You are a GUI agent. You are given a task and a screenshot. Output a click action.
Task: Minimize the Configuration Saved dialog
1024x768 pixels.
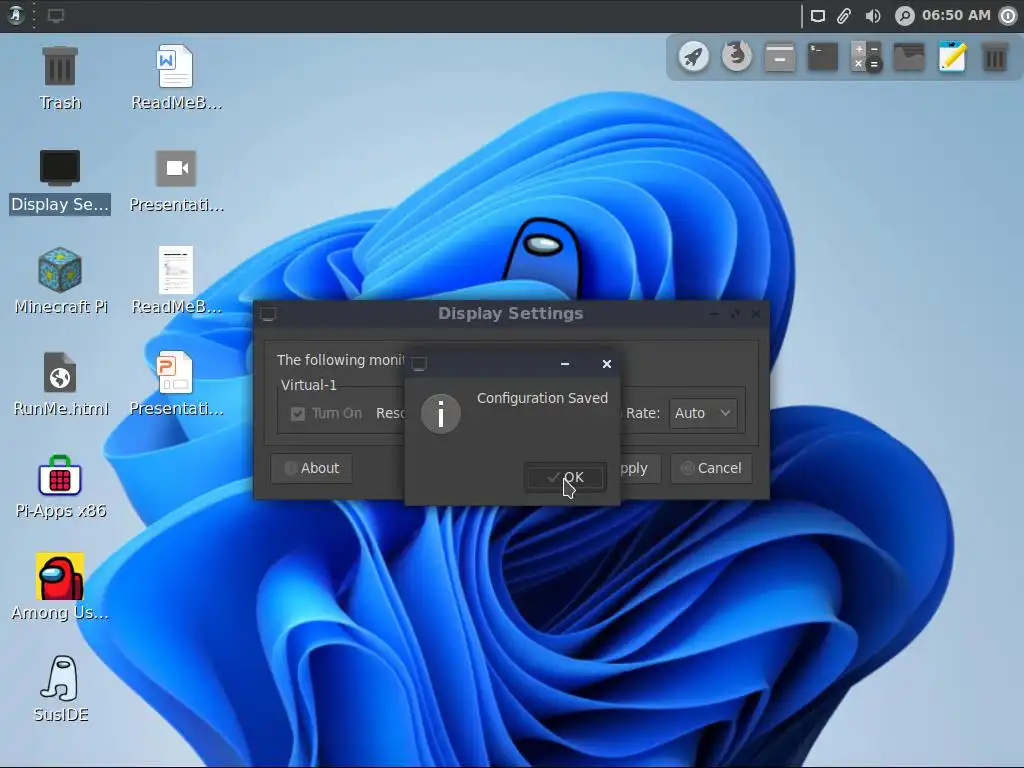point(565,364)
